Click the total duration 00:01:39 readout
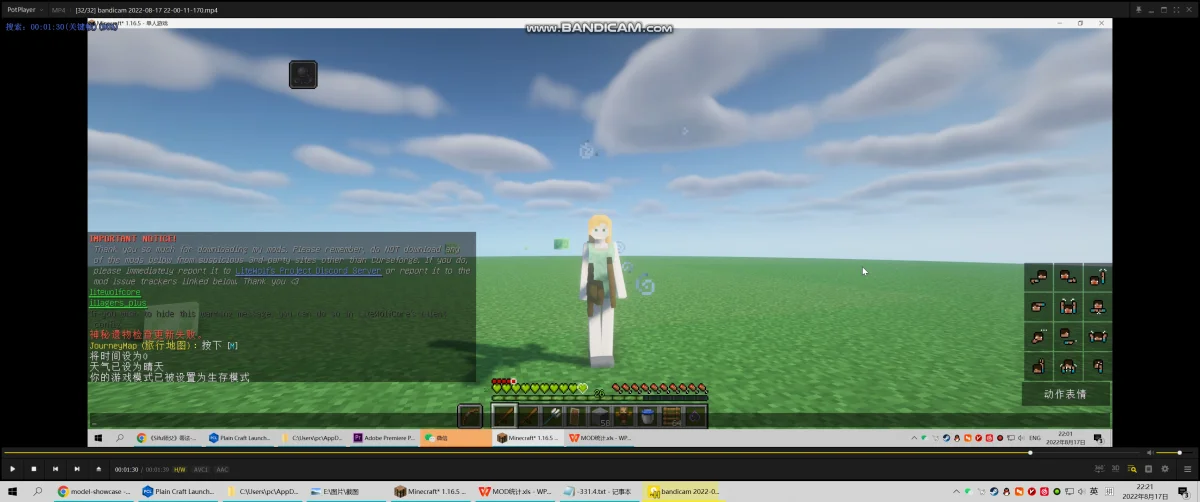 pyautogui.click(x=157, y=469)
